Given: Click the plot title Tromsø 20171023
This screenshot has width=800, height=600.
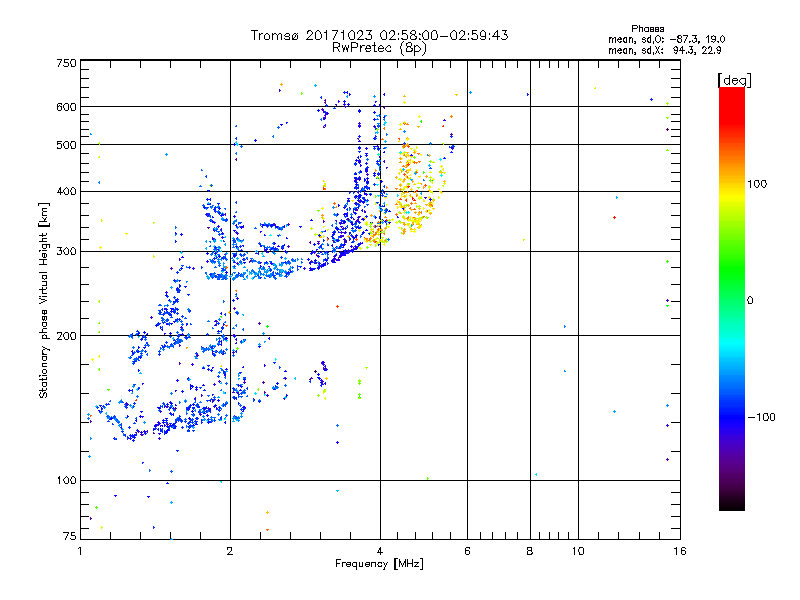Looking at the screenshot, I should click(x=379, y=35).
